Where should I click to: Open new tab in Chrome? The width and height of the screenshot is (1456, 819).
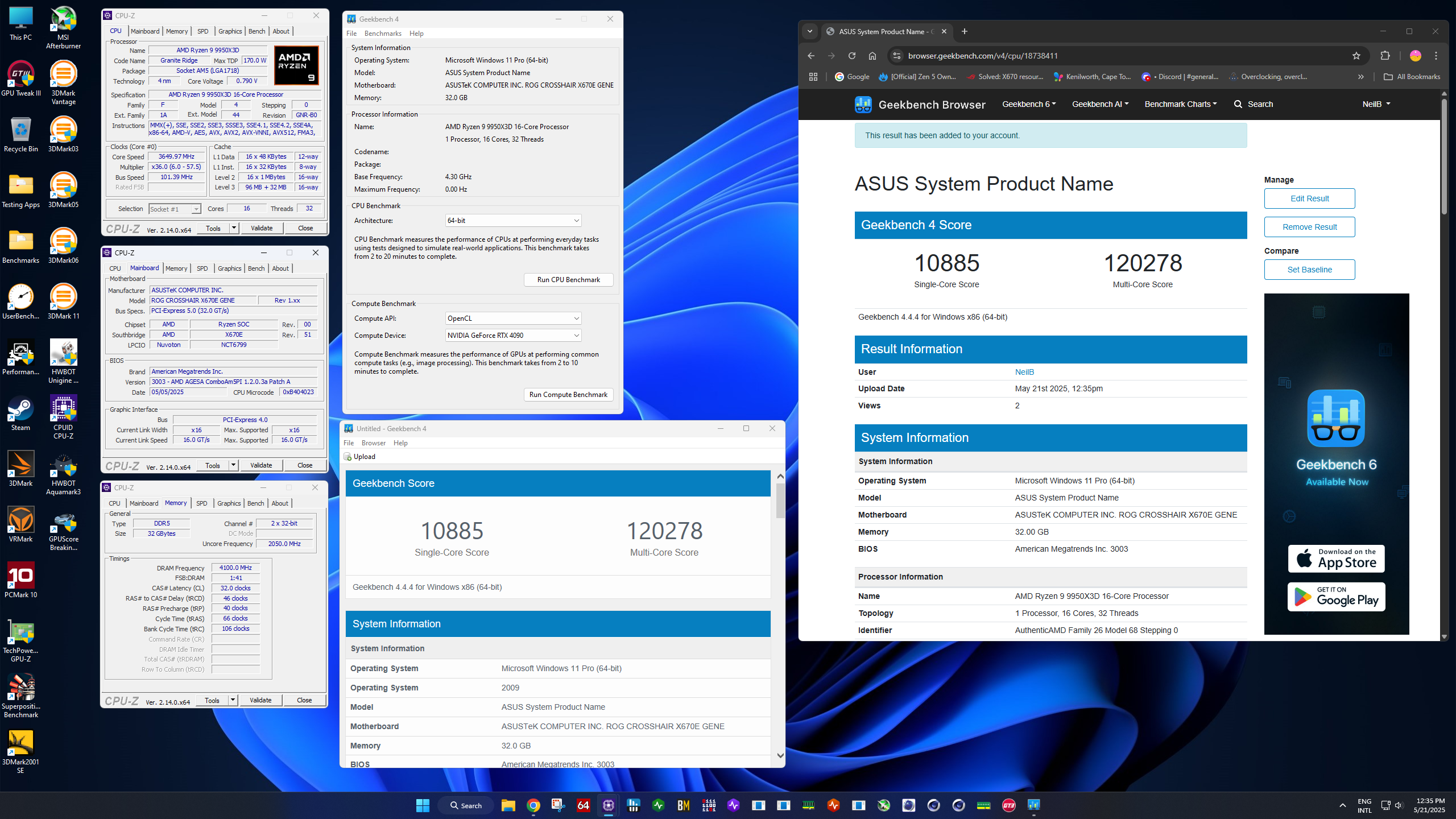[964, 31]
